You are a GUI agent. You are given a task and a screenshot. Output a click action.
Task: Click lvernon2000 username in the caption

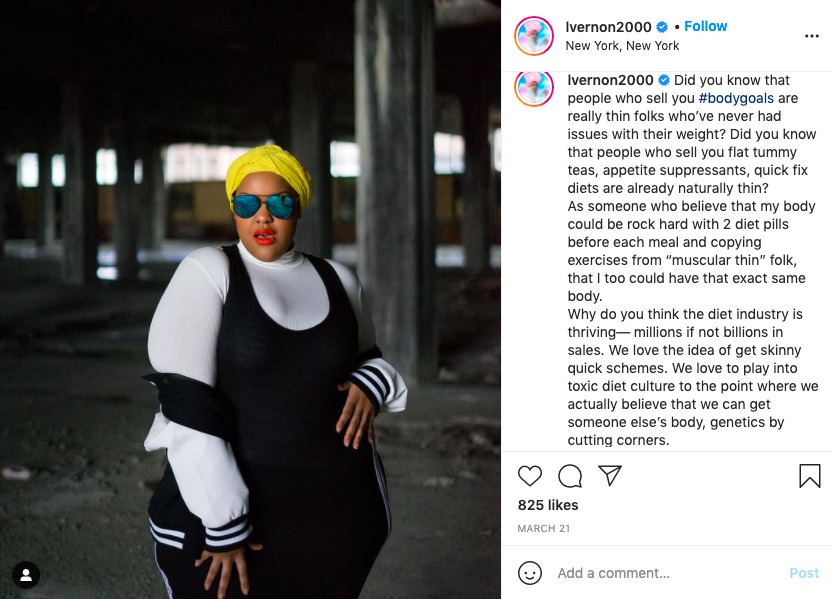610,80
